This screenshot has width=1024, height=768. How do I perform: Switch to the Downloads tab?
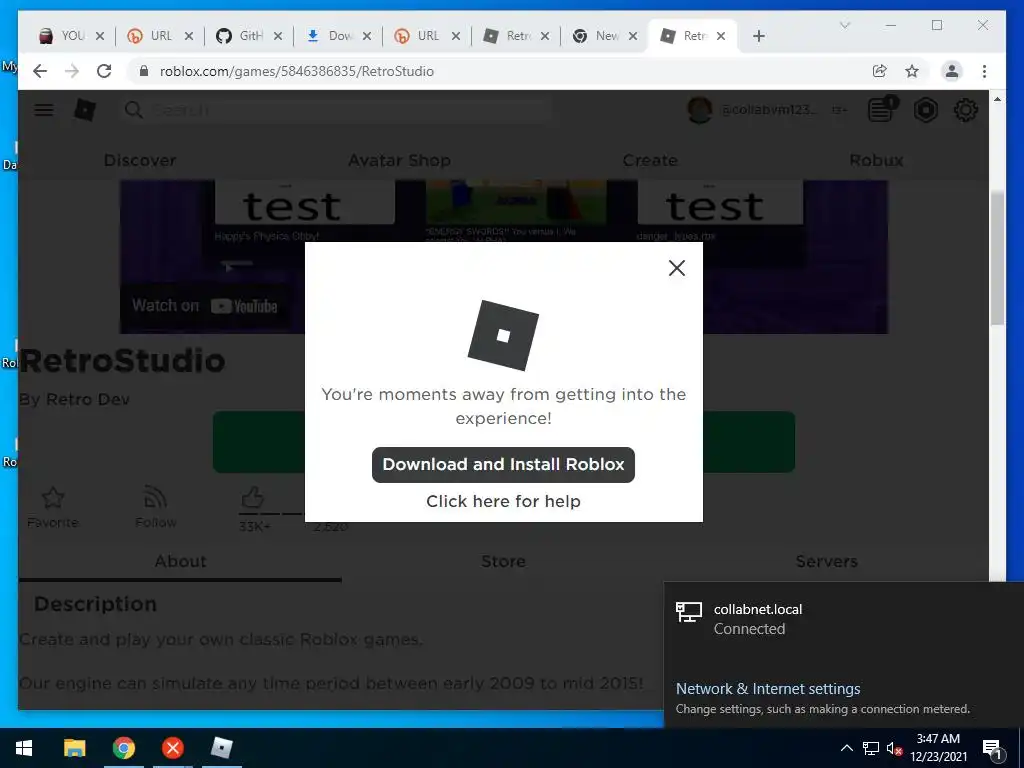coord(330,36)
